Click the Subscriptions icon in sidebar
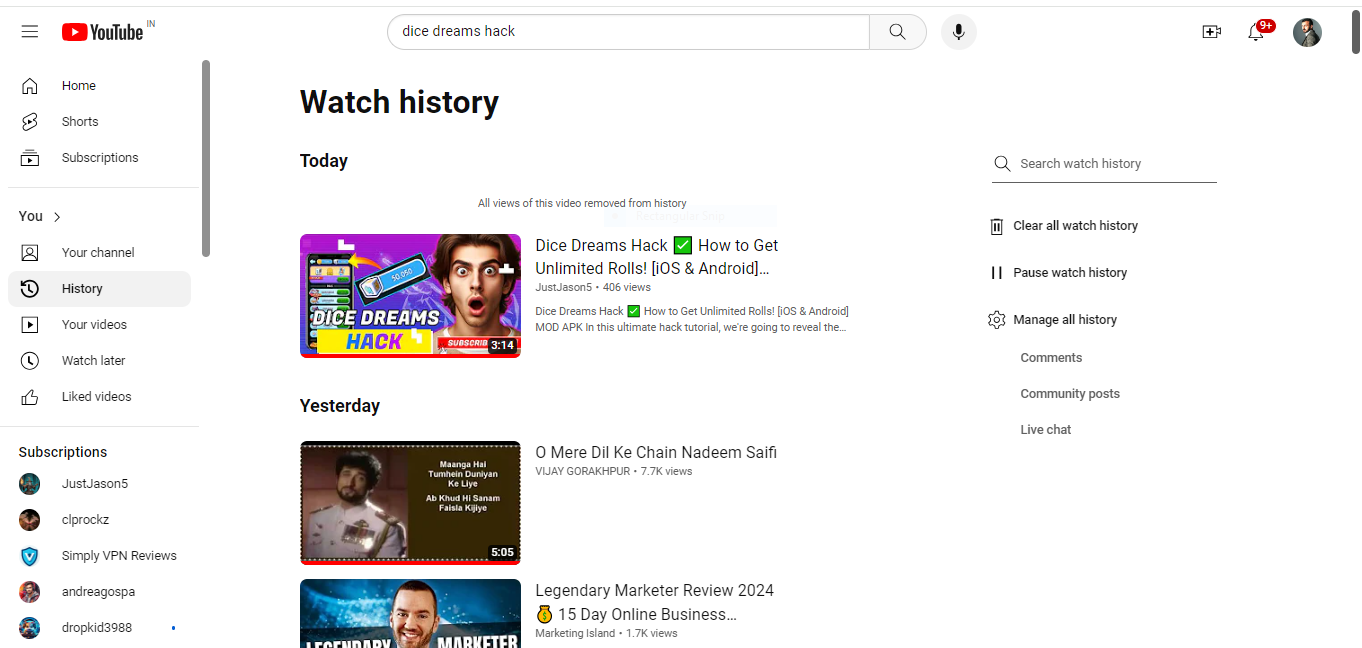 30,158
